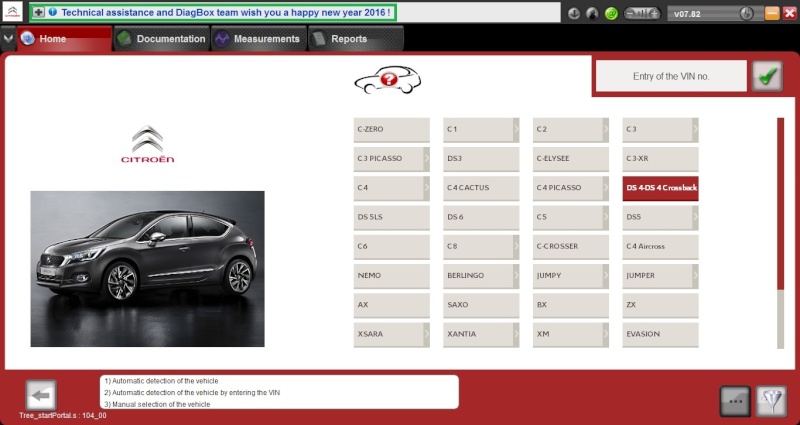Click the blue info icon in the banner
This screenshot has width=800, height=425.
pos(53,12)
